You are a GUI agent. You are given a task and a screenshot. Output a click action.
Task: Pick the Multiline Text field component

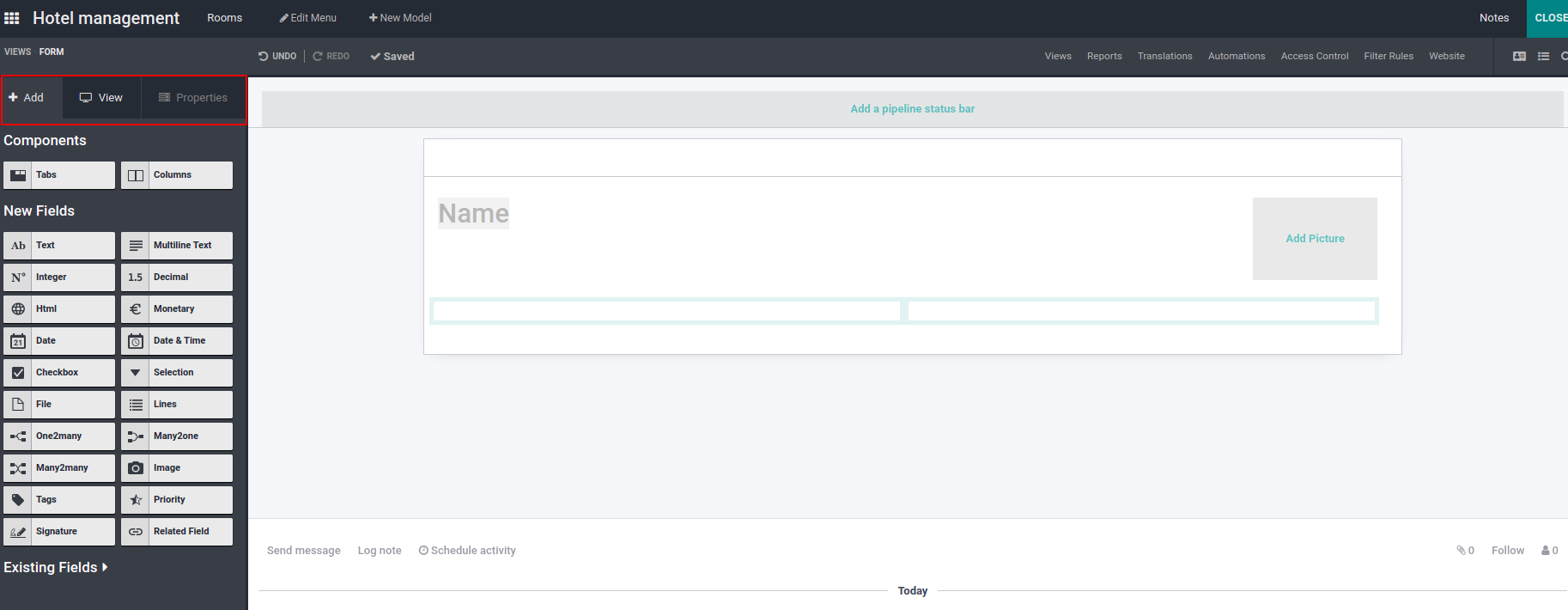click(177, 246)
